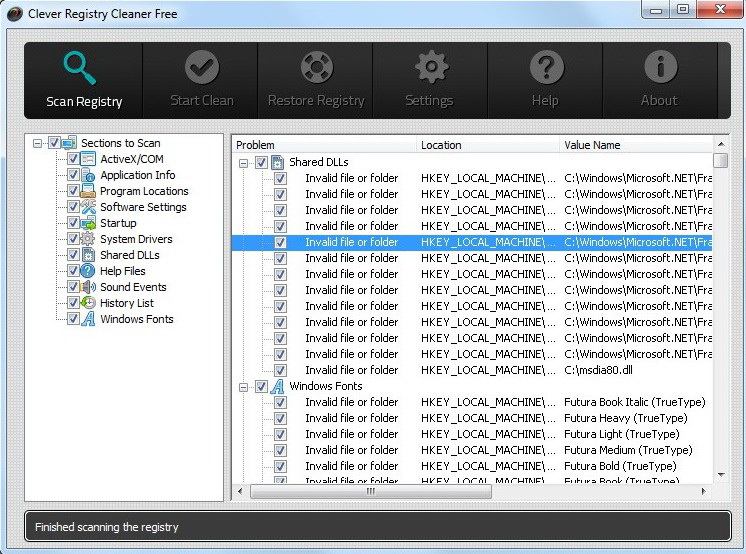Select the Futura Bold (TrueType) row
This screenshot has height=554, width=746.
[x=472, y=466]
